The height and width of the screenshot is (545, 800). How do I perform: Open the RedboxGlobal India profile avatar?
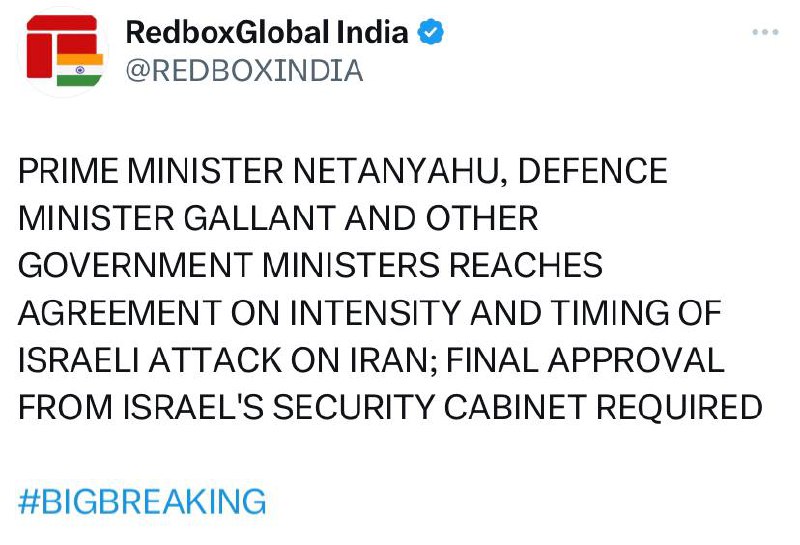[x=64, y=52]
